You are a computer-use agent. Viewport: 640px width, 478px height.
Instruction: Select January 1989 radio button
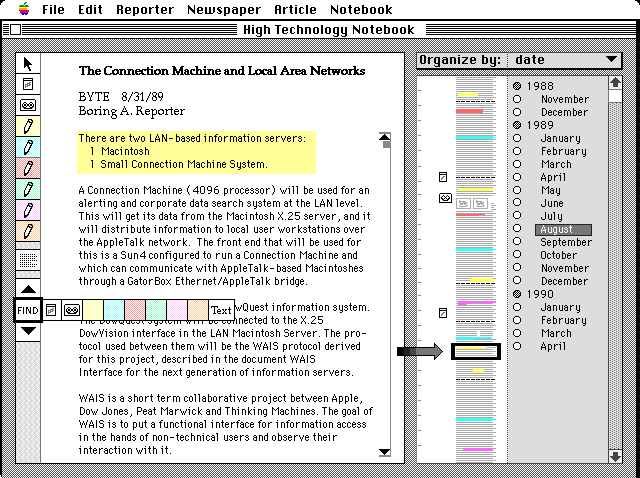[517, 138]
